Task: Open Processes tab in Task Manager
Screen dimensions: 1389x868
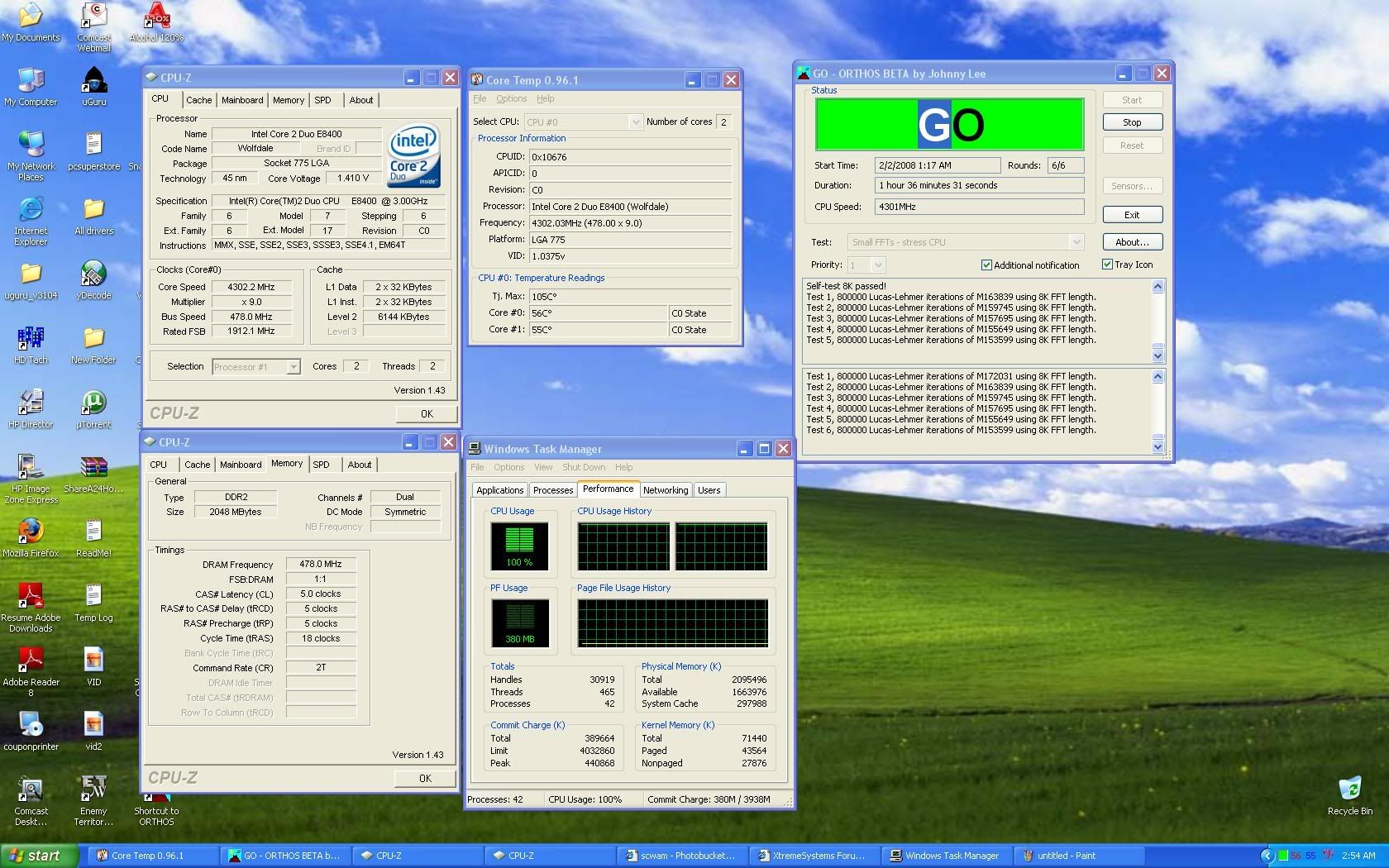Action: (x=553, y=490)
